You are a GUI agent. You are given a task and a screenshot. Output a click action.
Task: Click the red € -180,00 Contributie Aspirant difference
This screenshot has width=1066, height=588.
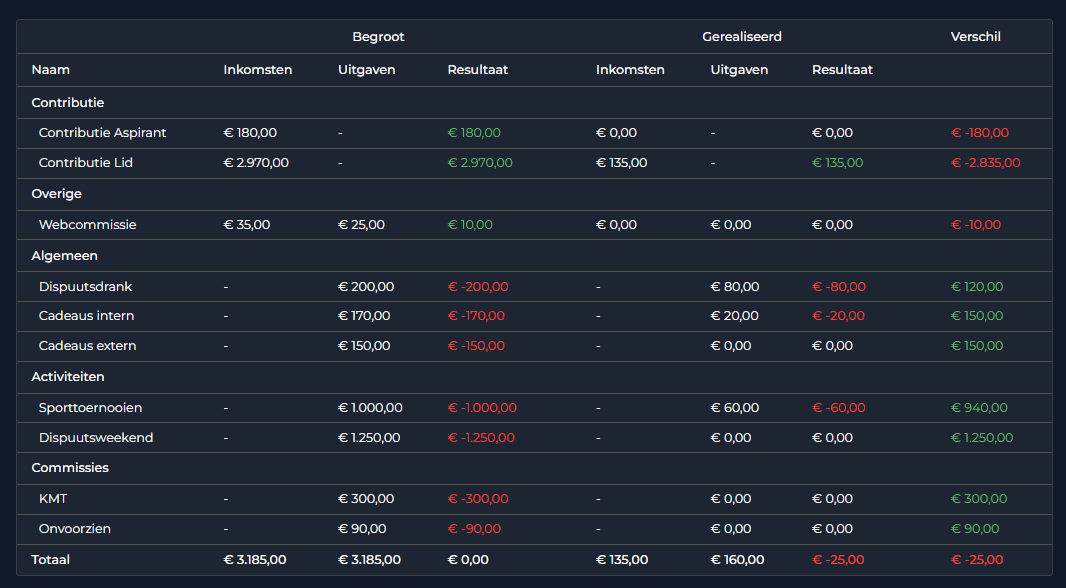tap(980, 133)
